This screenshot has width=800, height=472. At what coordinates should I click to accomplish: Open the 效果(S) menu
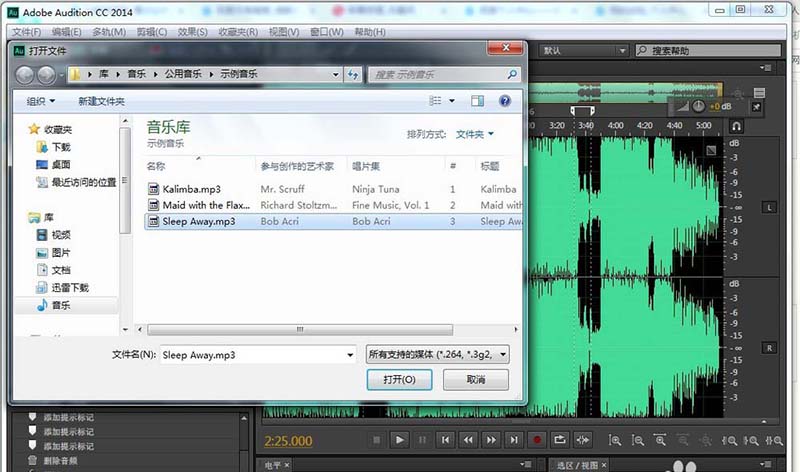tap(192, 32)
